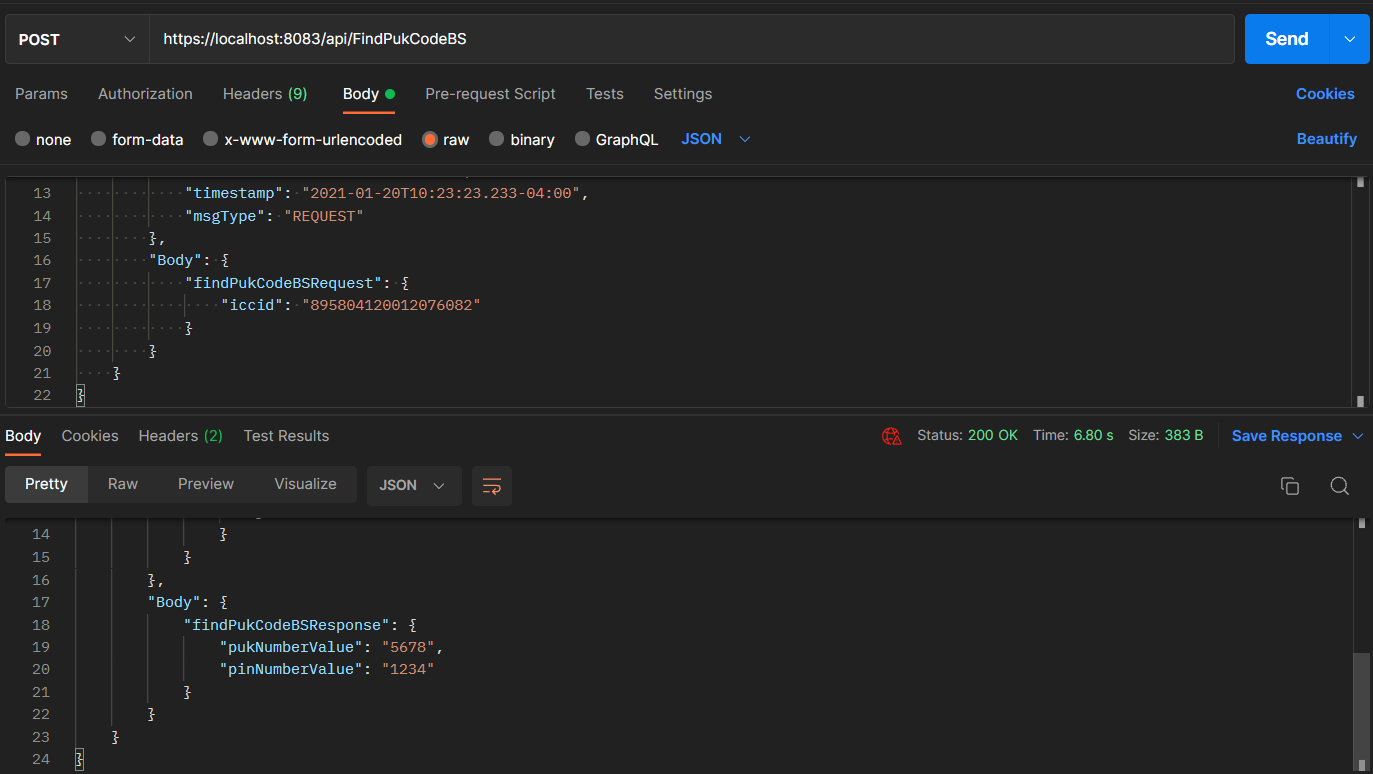Open the response Headers (2) tab
This screenshot has height=774, width=1373.
tap(180, 436)
